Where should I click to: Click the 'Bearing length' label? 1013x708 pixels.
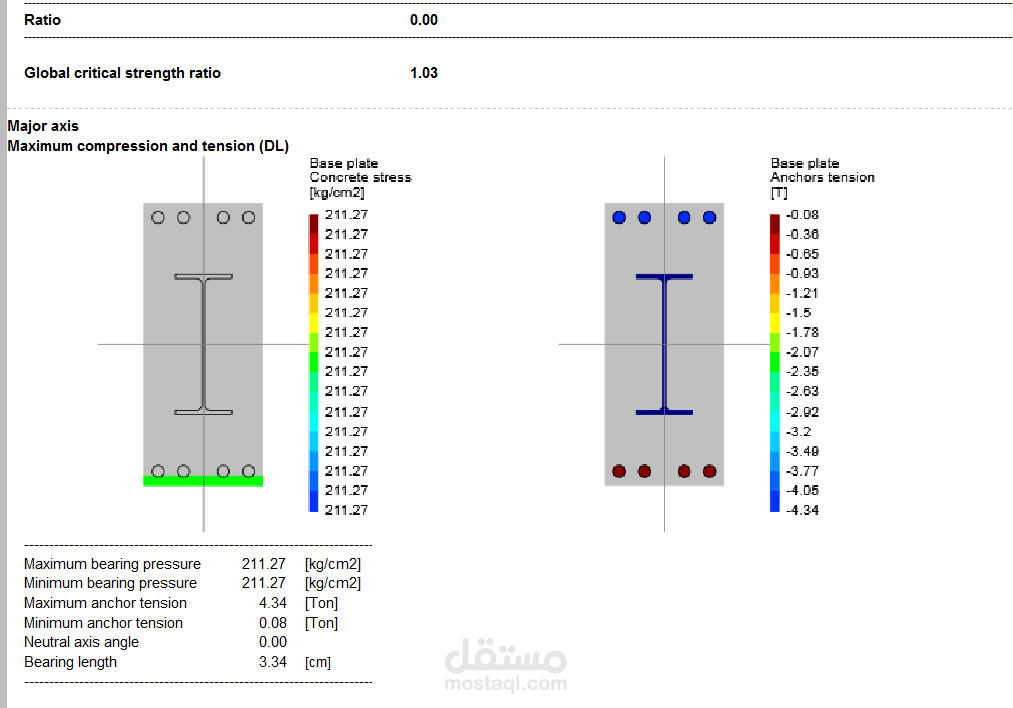[70, 662]
